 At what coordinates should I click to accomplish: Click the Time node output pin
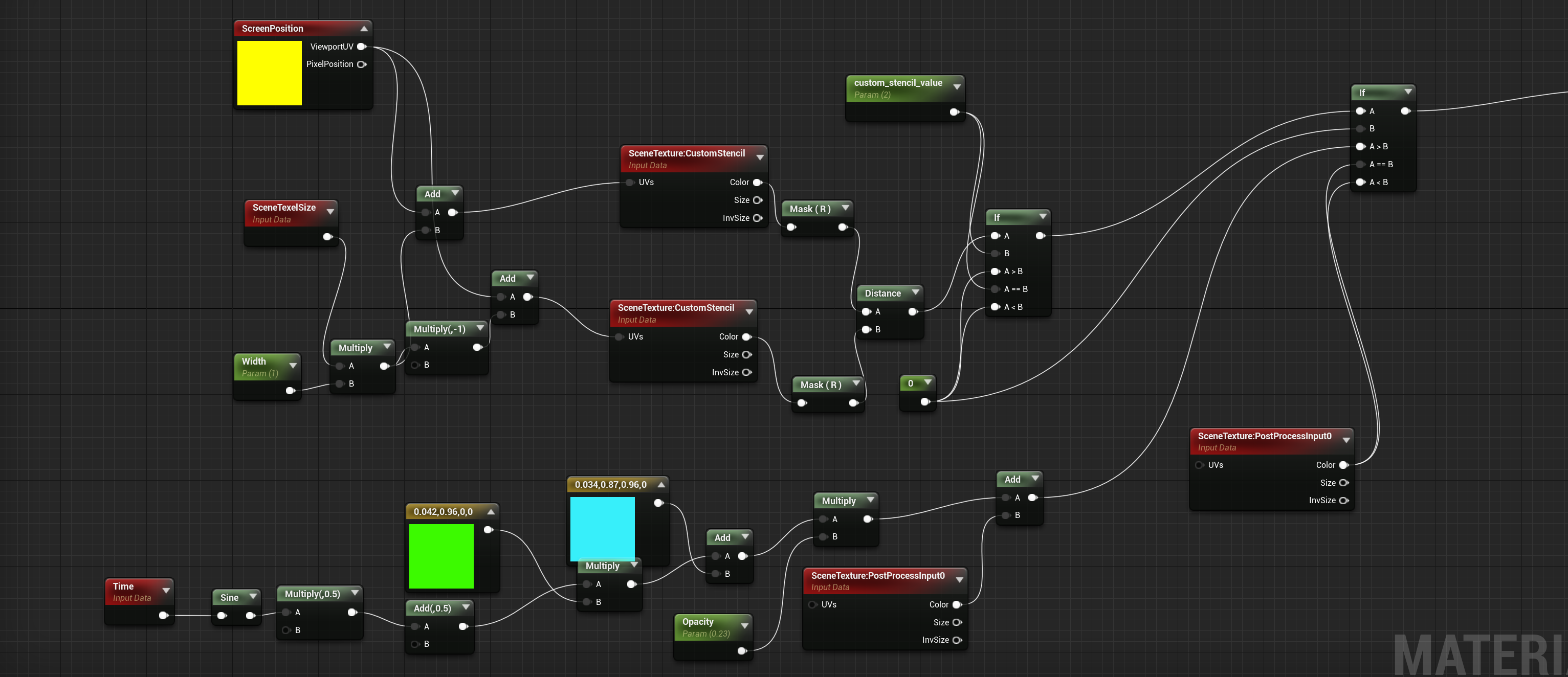coord(163,616)
